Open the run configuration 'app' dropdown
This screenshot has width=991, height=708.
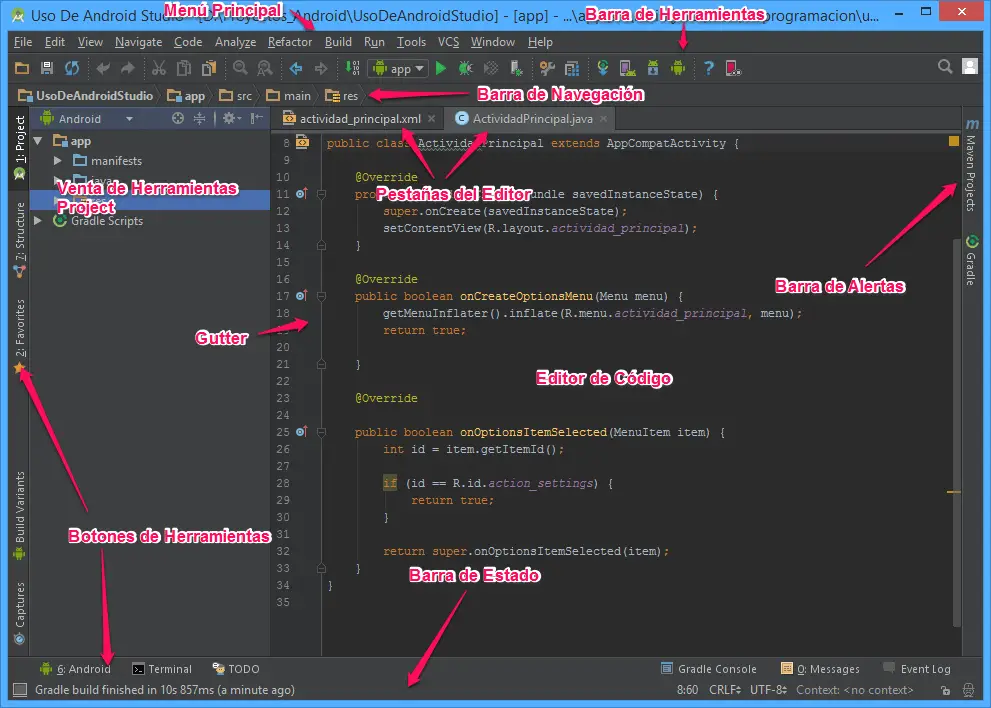[x=399, y=68]
